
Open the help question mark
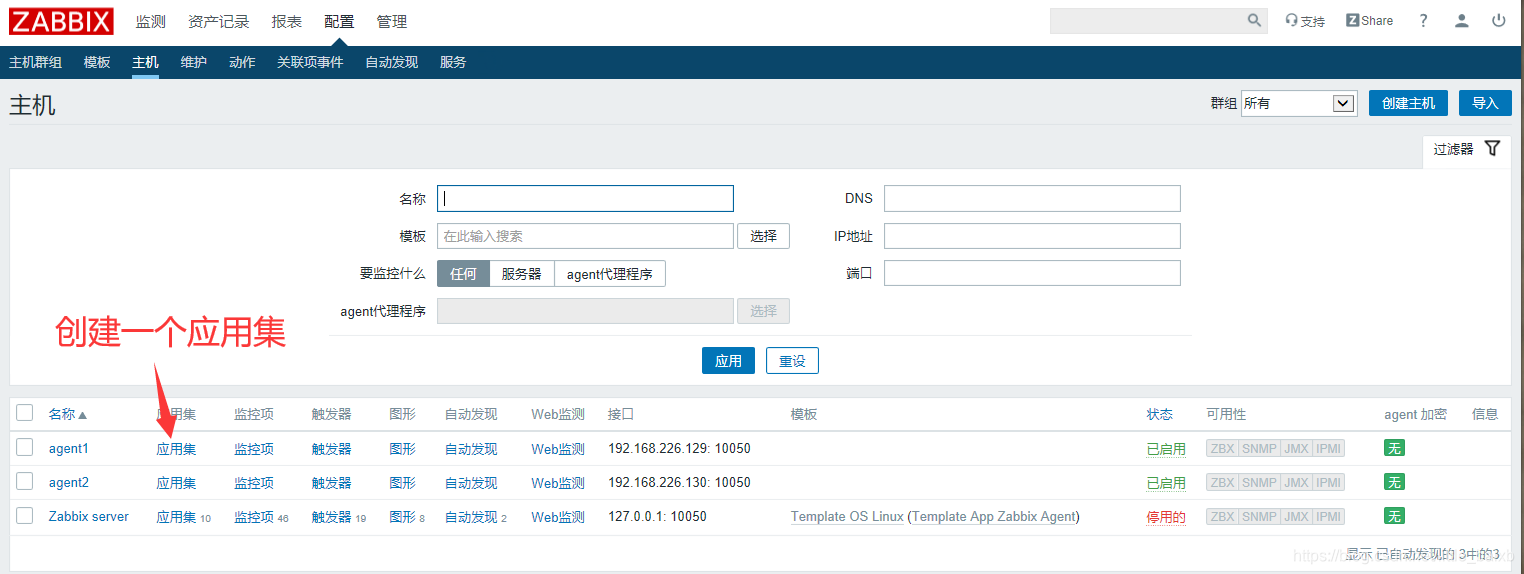(x=1424, y=21)
